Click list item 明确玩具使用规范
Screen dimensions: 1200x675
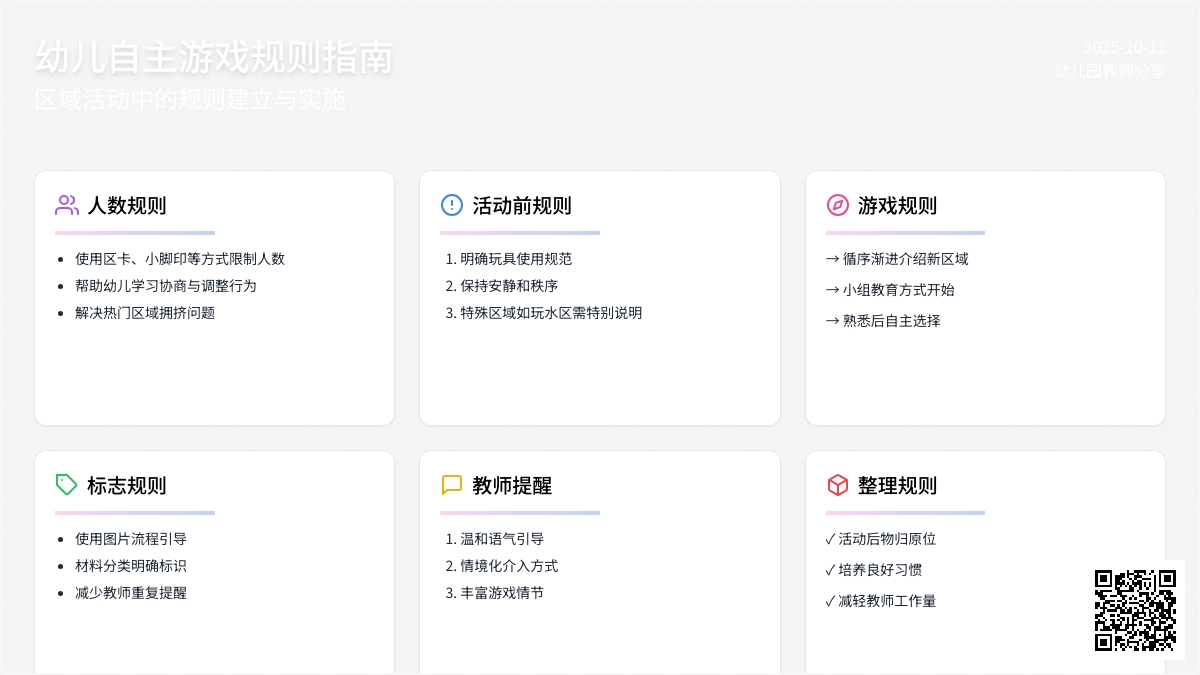click(516, 259)
